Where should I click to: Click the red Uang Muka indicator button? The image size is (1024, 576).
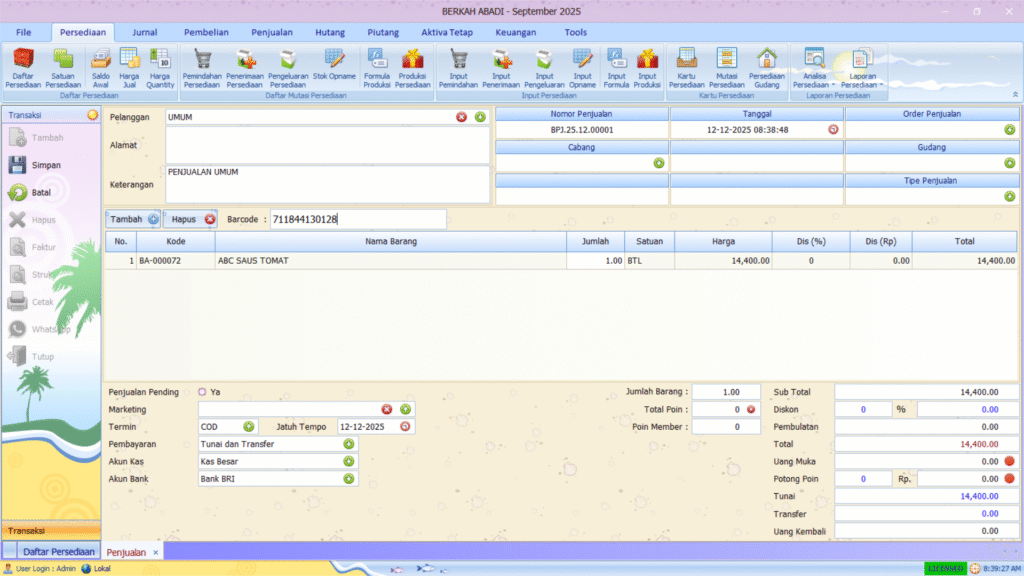tap(1009, 461)
